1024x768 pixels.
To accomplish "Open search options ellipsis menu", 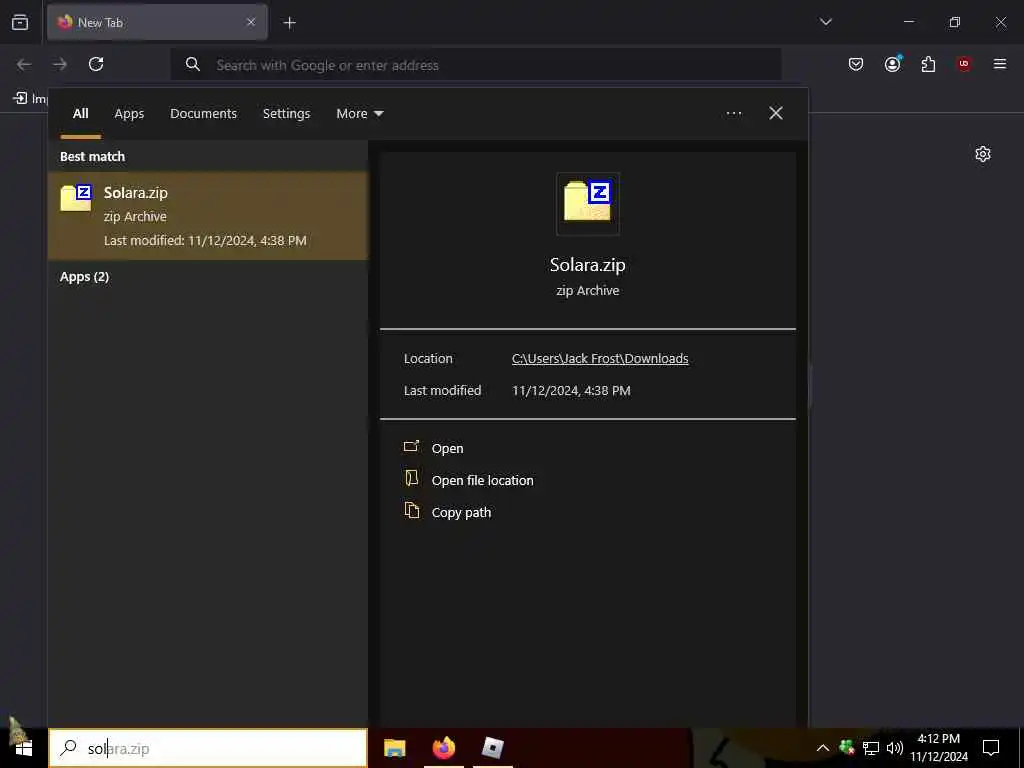I will click(x=733, y=114).
